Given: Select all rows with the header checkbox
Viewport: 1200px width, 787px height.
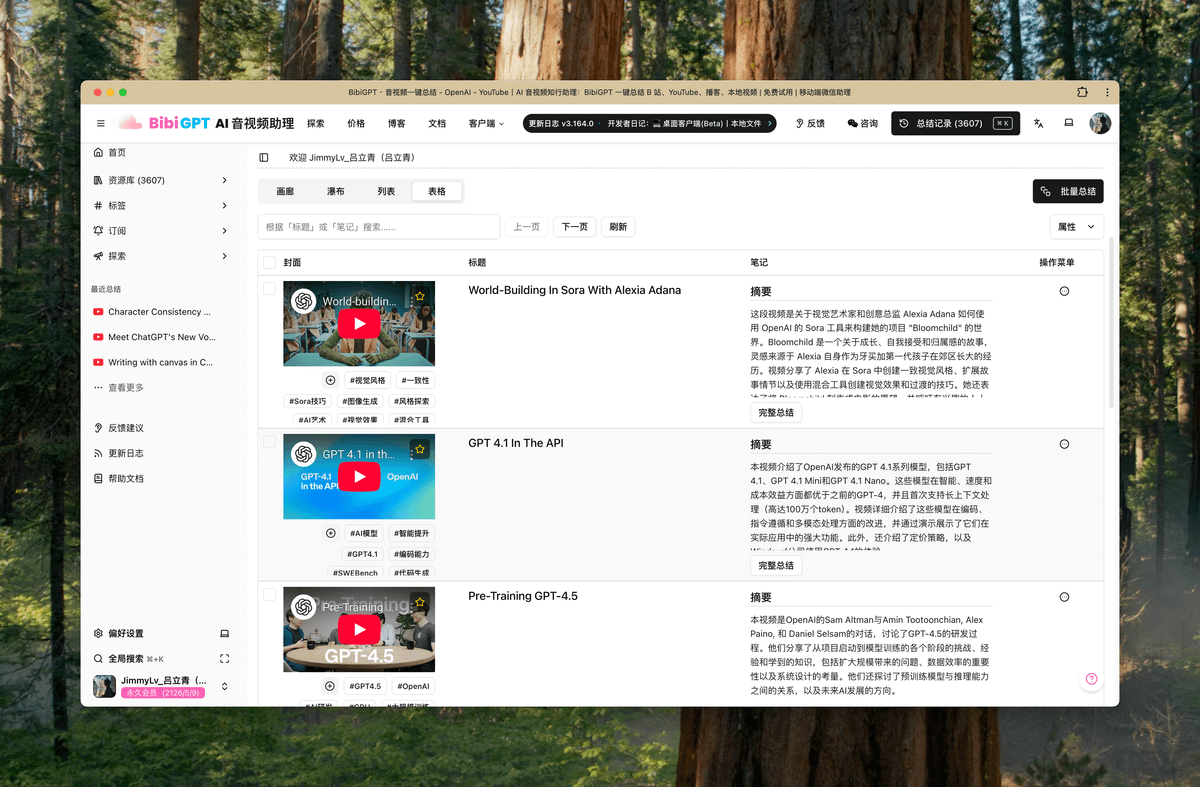Looking at the screenshot, I should [x=269, y=263].
